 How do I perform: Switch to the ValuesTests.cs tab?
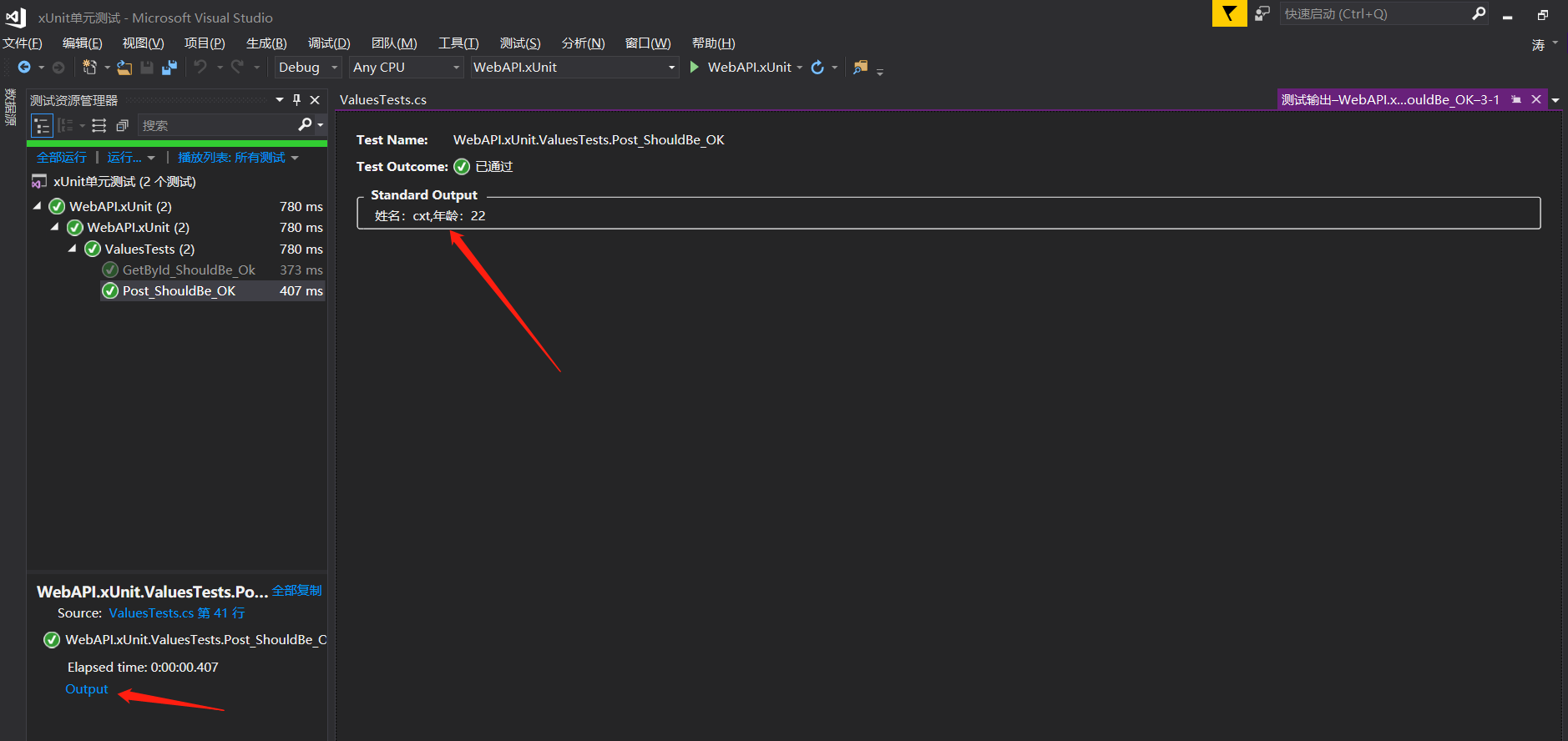(383, 100)
